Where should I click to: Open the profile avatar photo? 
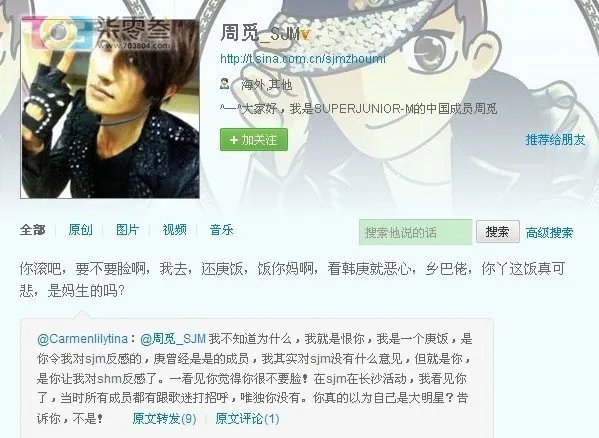[110, 109]
